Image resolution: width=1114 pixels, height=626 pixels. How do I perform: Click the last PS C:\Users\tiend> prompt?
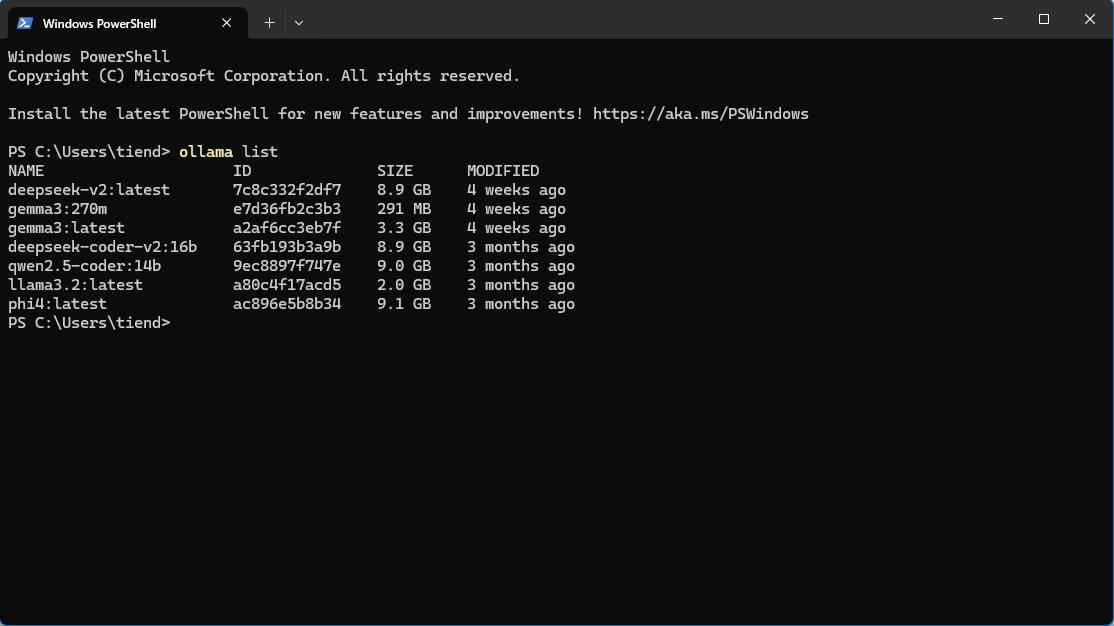pos(89,323)
